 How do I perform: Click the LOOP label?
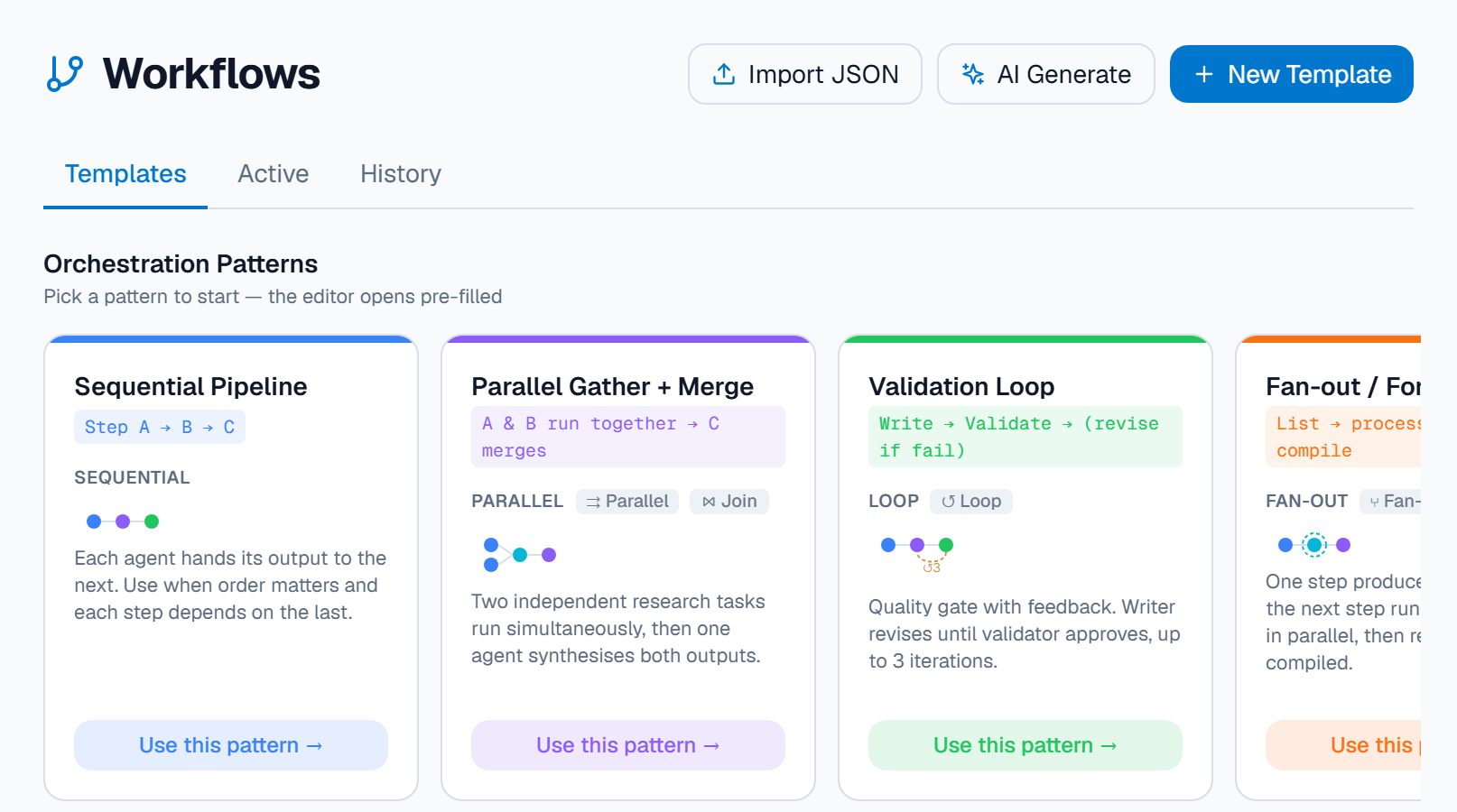pos(894,502)
